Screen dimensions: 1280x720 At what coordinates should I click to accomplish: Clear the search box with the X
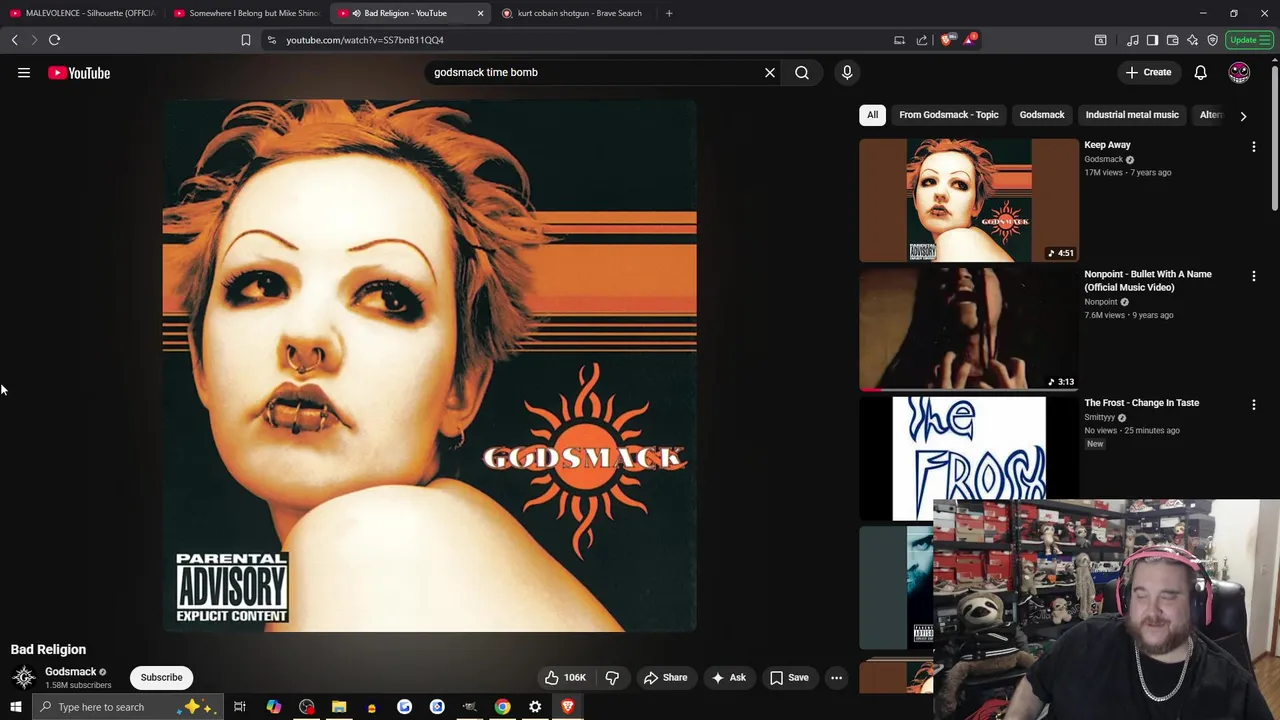point(770,72)
